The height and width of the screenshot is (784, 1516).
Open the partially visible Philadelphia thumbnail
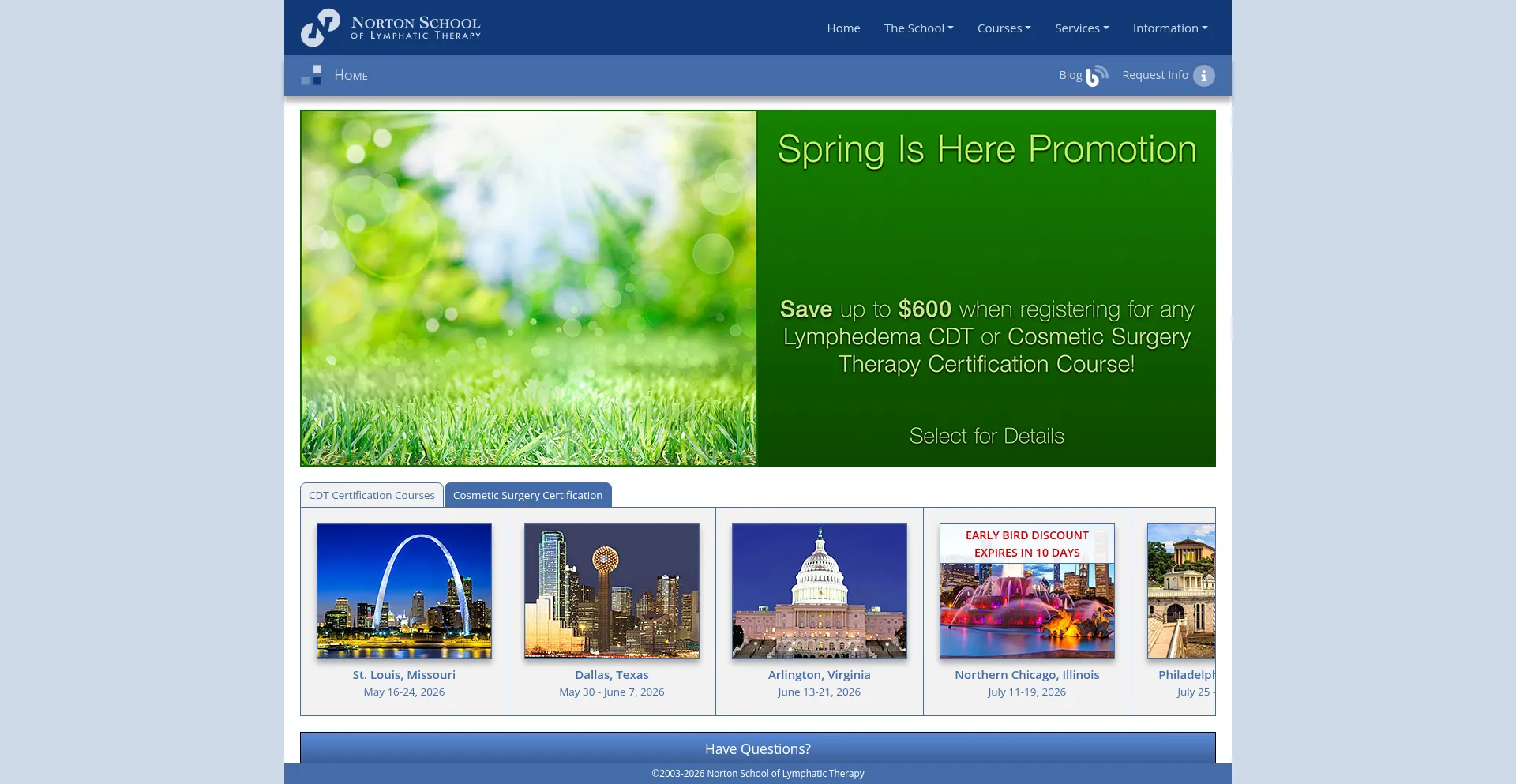coord(1181,591)
